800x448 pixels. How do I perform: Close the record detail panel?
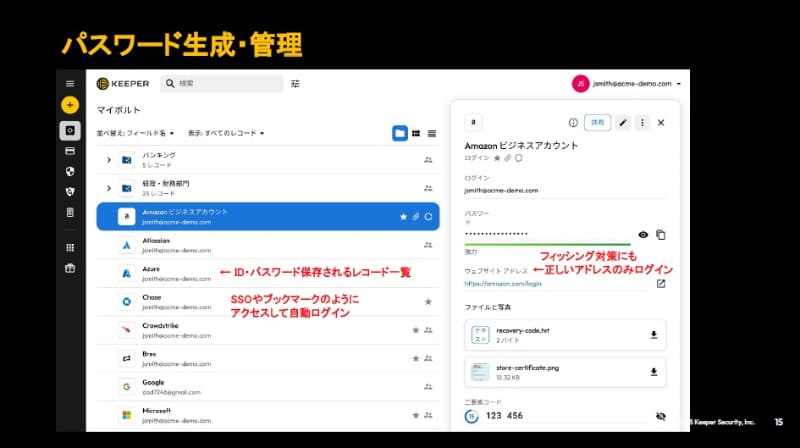click(661, 122)
